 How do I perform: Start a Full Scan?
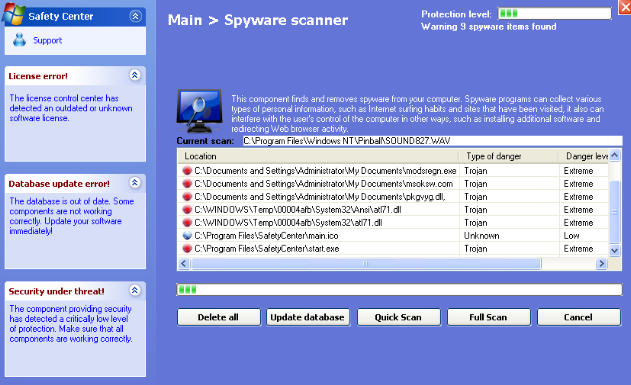pyautogui.click(x=488, y=317)
